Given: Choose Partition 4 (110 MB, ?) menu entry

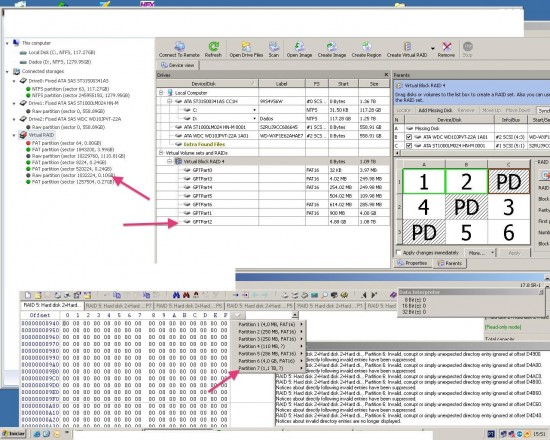Looking at the screenshot, I should point(269,346).
